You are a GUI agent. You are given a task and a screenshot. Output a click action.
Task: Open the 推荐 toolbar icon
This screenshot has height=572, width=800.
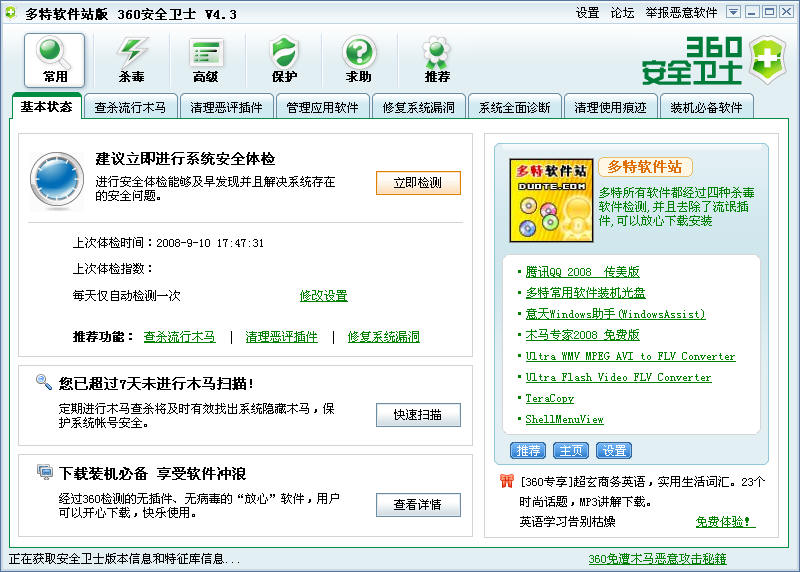tap(437, 59)
